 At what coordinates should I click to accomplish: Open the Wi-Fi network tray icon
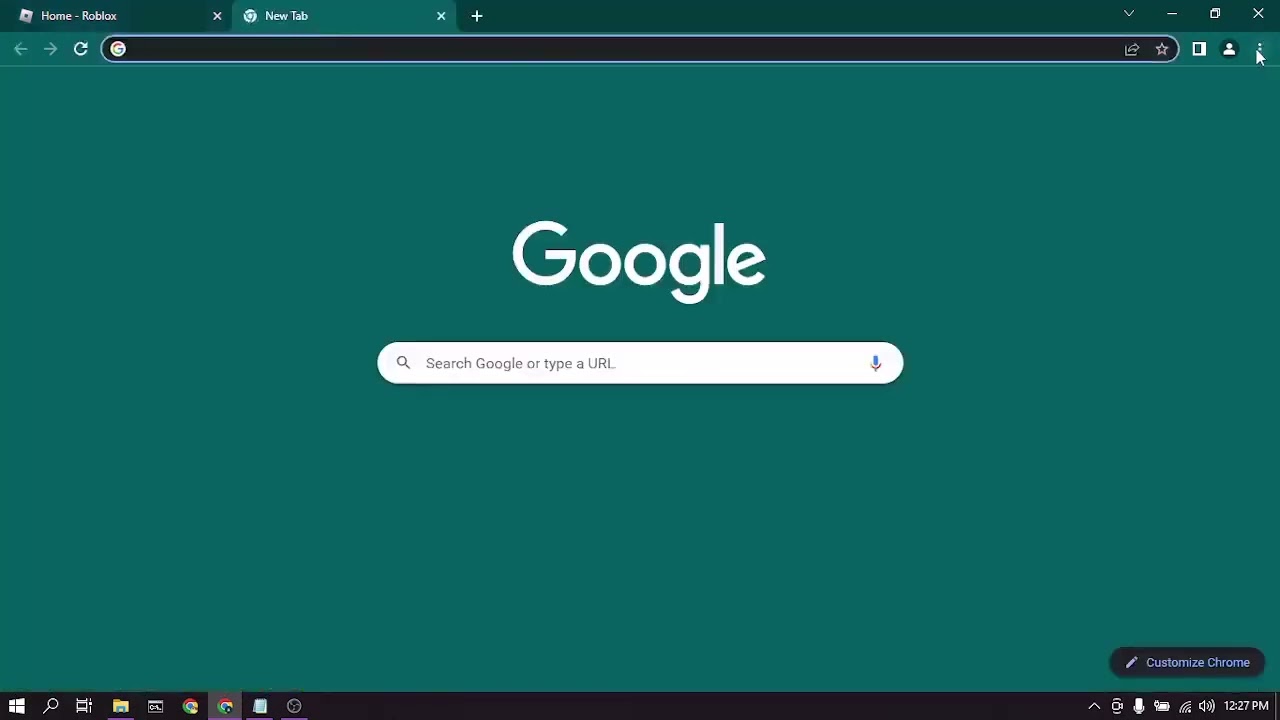click(1185, 706)
